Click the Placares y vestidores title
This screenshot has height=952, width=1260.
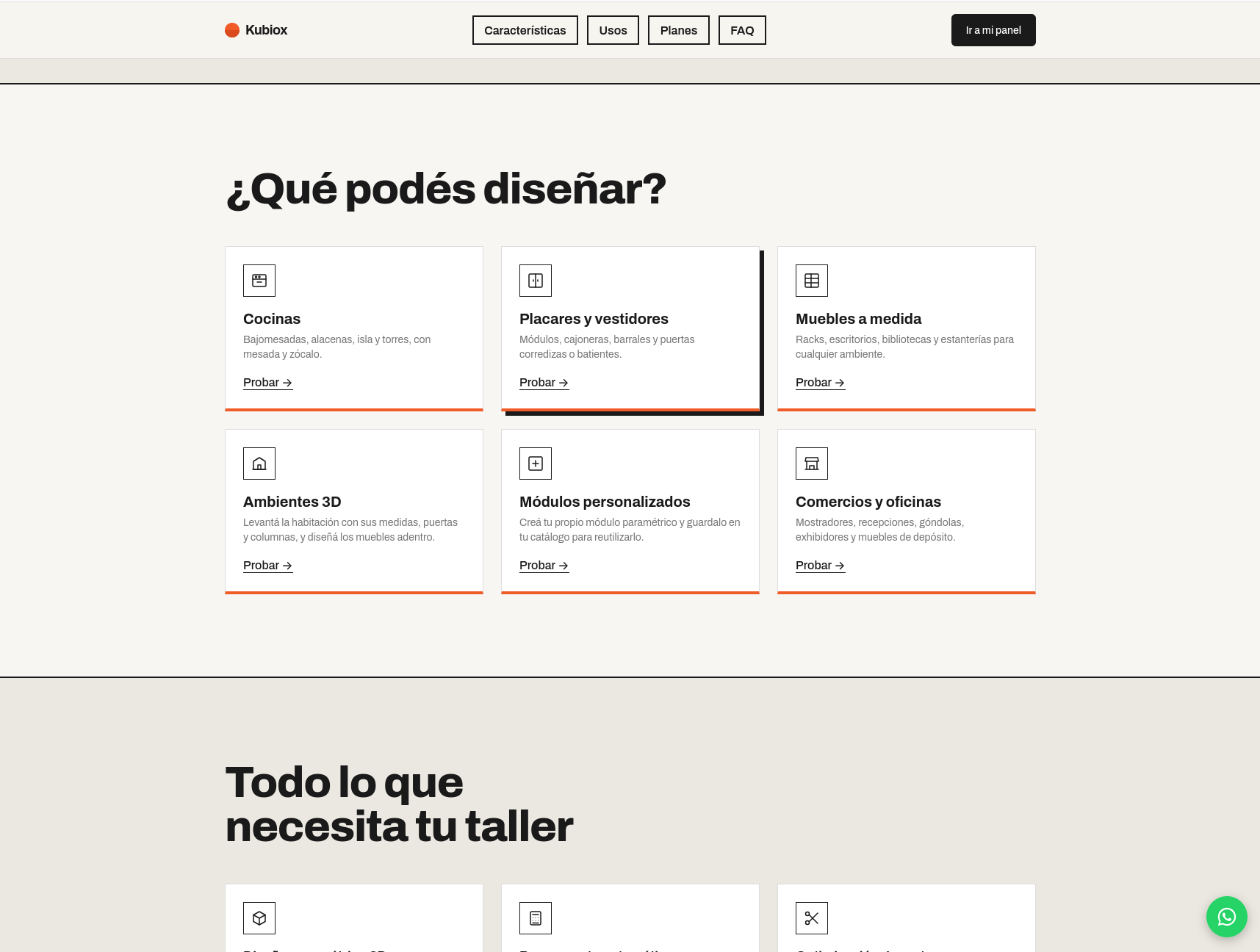click(594, 319)
